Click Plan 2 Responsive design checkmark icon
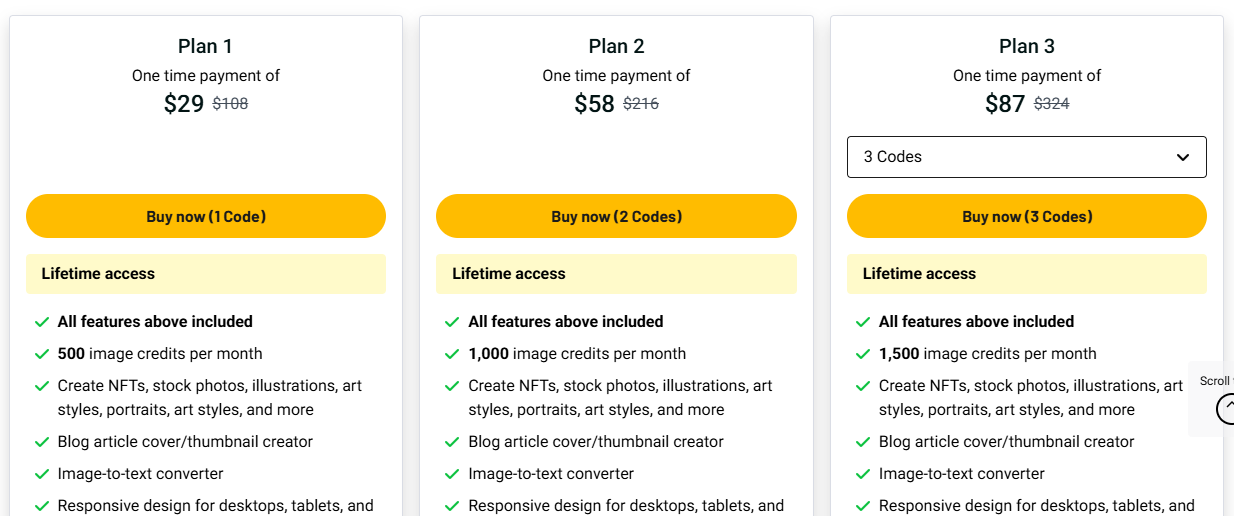 point(452,506)
